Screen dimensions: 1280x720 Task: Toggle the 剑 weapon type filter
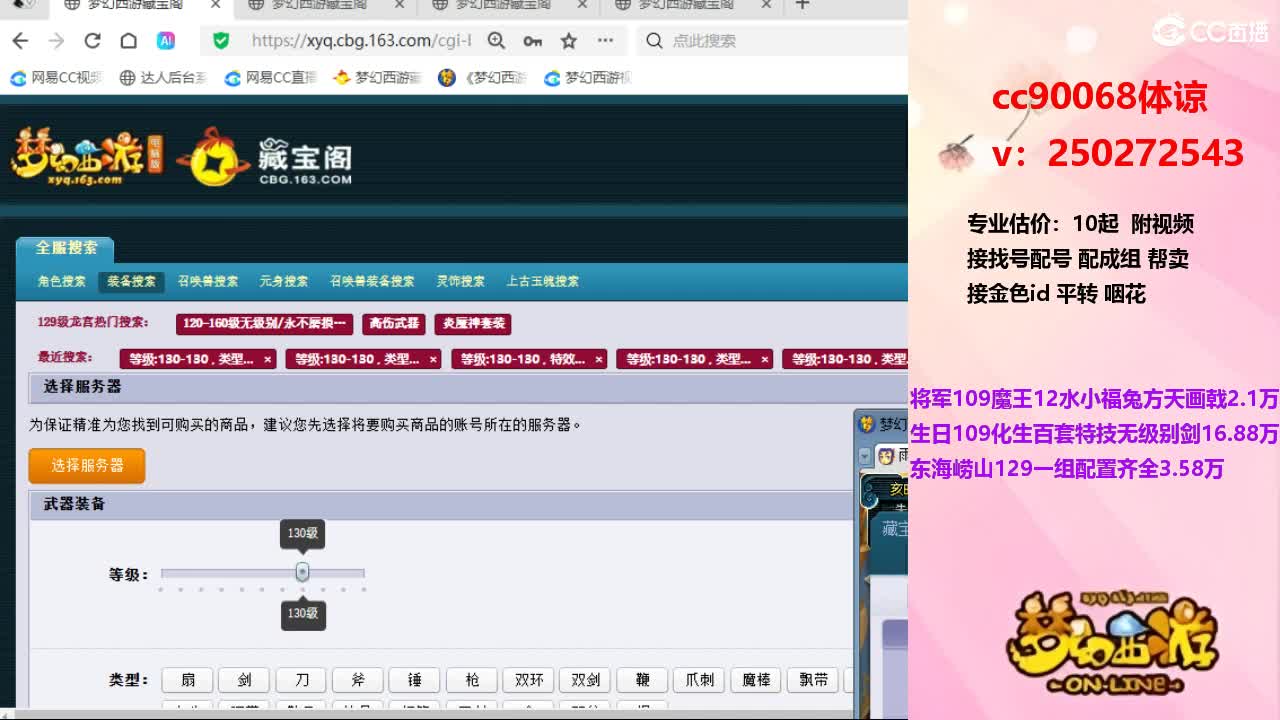[x=244, y=680]
